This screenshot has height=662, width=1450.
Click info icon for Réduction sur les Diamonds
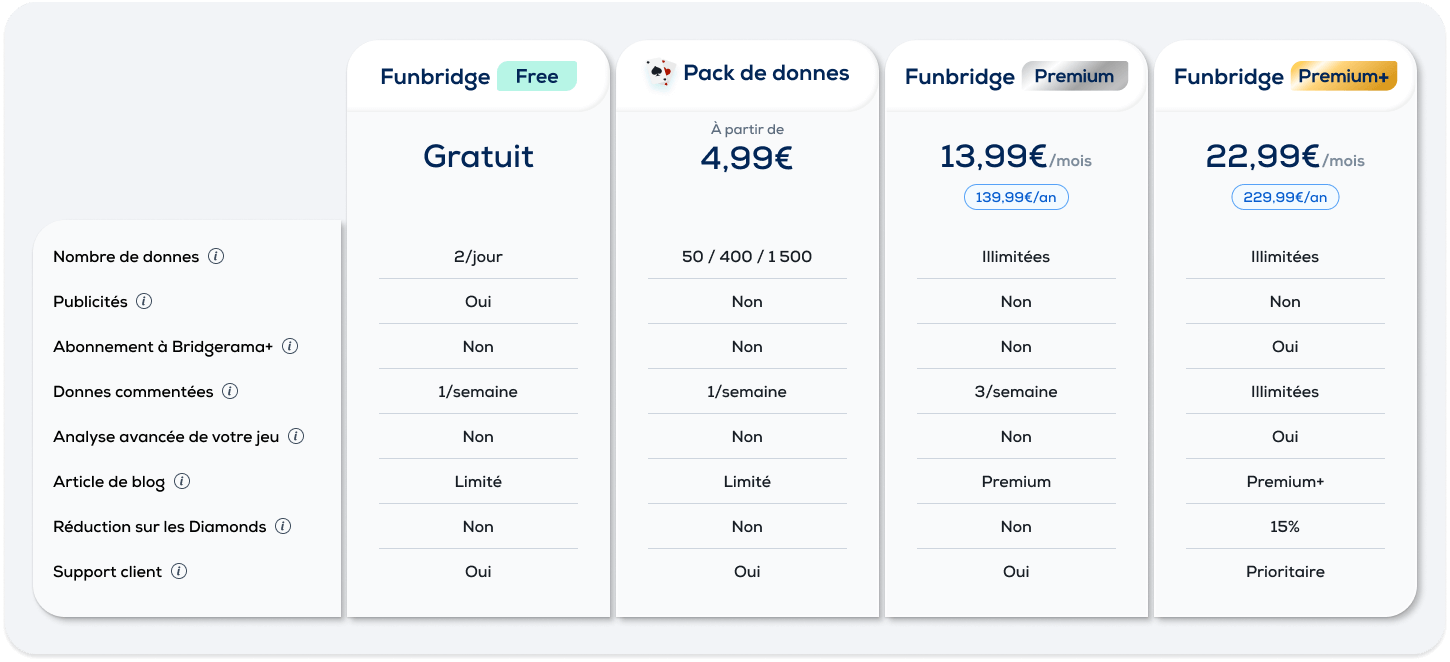pyautogui.click(x=283, y=526)
